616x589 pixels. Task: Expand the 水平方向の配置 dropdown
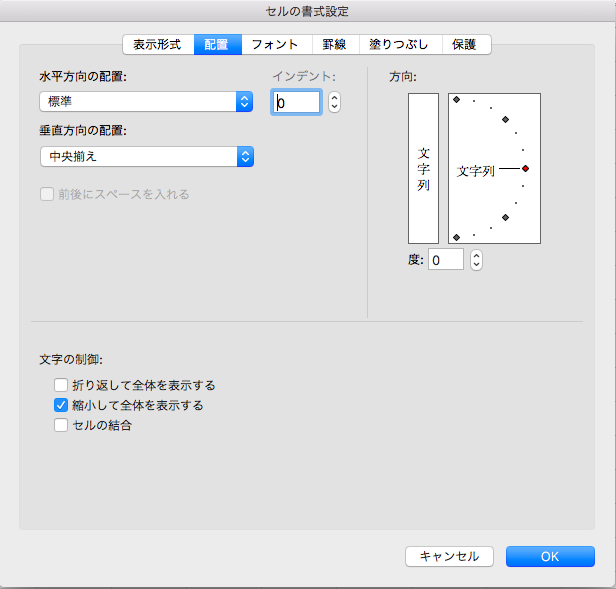146,102
